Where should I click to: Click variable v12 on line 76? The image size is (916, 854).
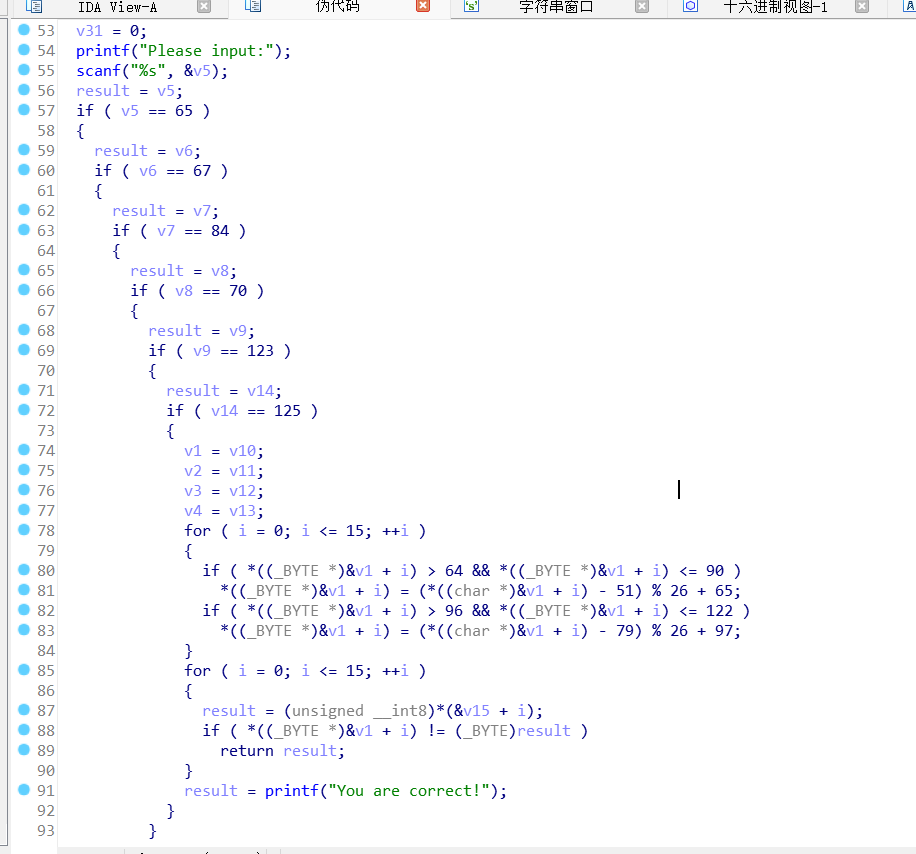pyautogui.click(x=242, y=491)
